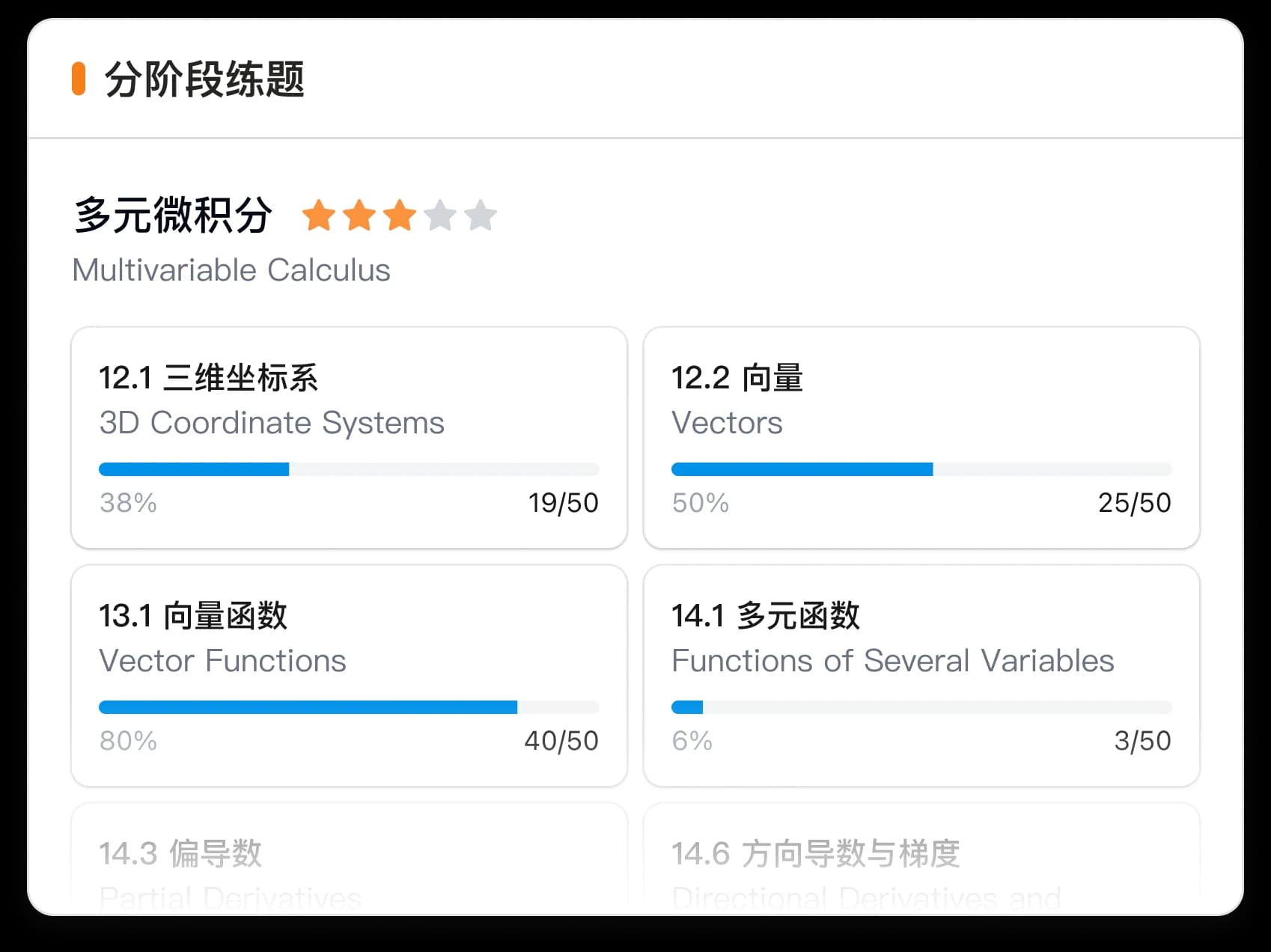Image resolution: width=1271 pixels, height=952 pixels.
Task: Select the 多元微积分 course title
Action: tap(173, 216)
